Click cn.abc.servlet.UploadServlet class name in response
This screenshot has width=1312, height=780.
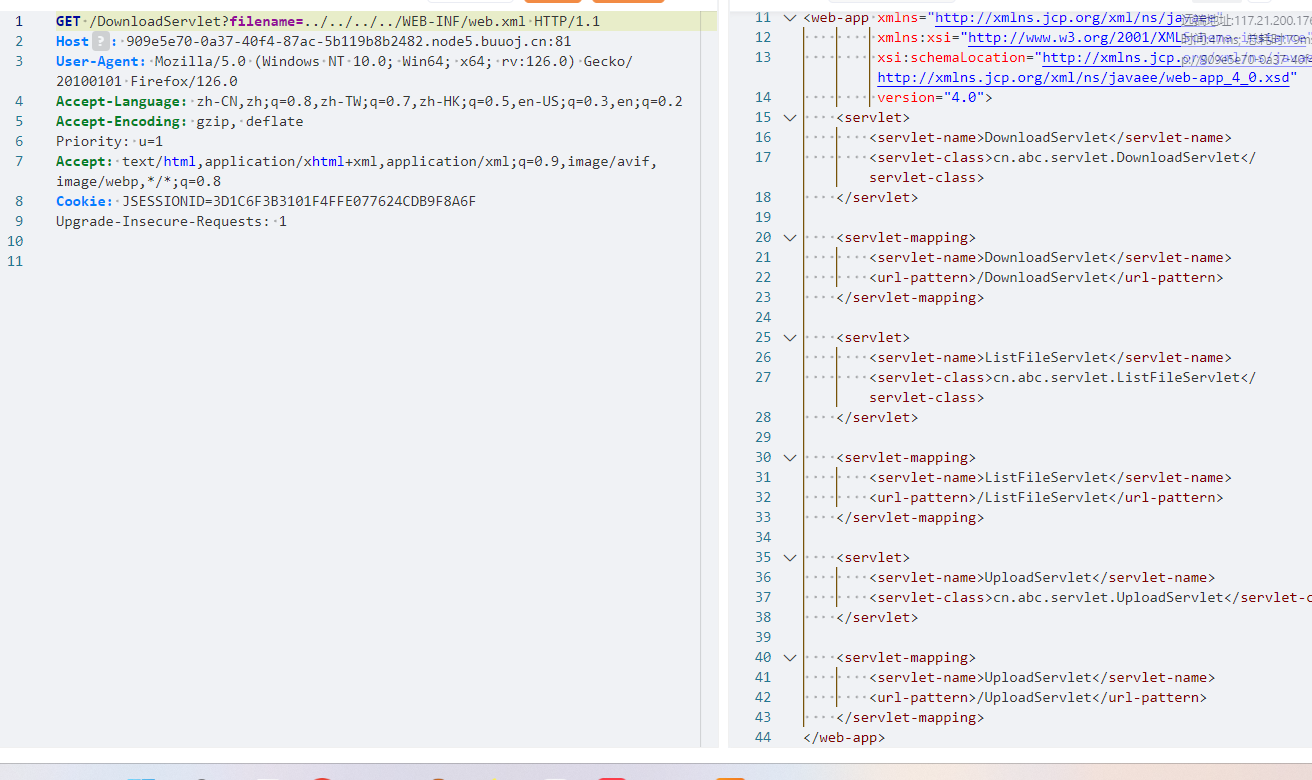click(1106, 597)
